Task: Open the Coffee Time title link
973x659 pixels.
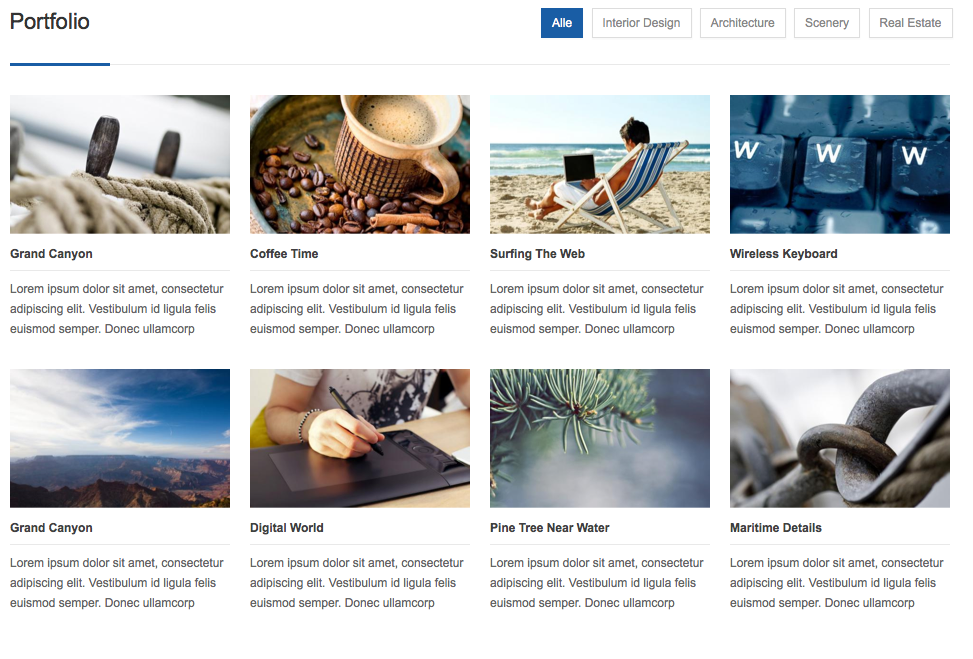Action: coord(284,254)
